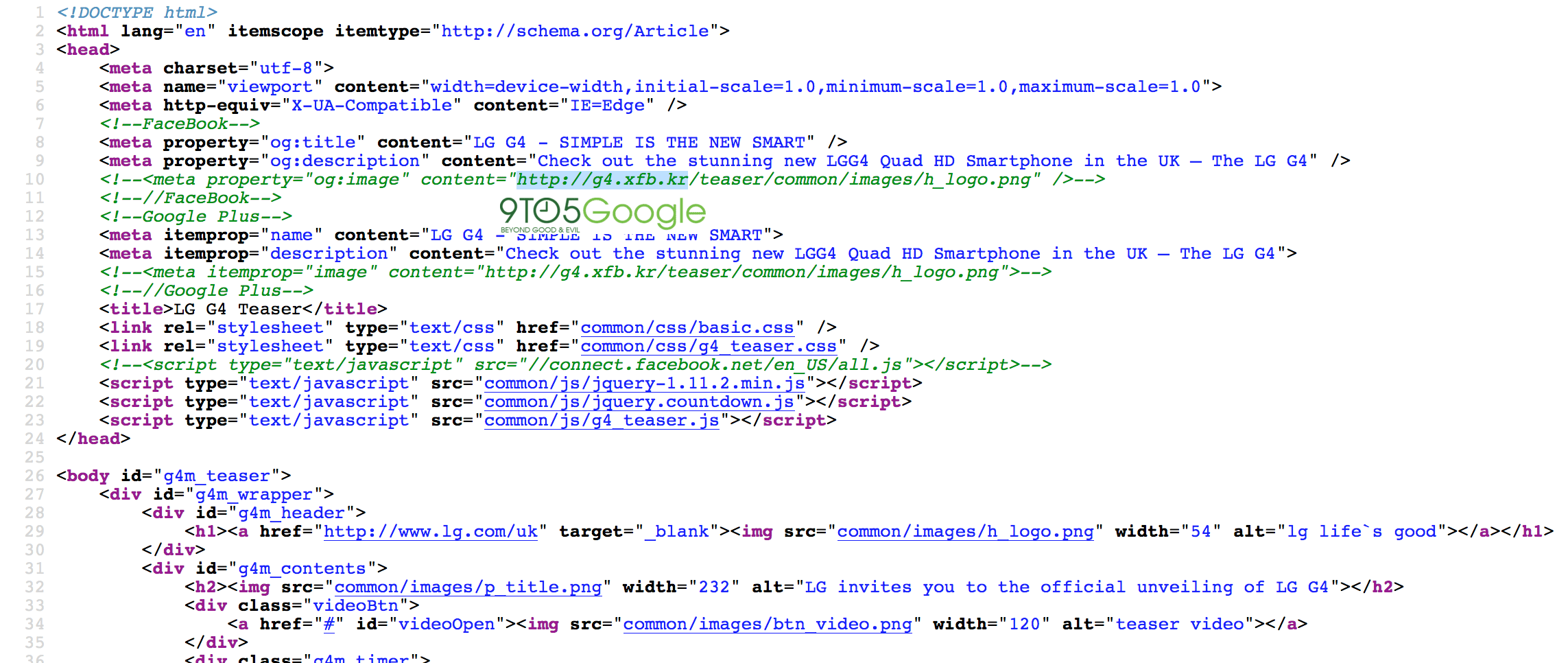Follow the common/js/g4_teaser.js link
Image resolution: width=1568 pixels, height=663 pixels.
tap(602, 421)
